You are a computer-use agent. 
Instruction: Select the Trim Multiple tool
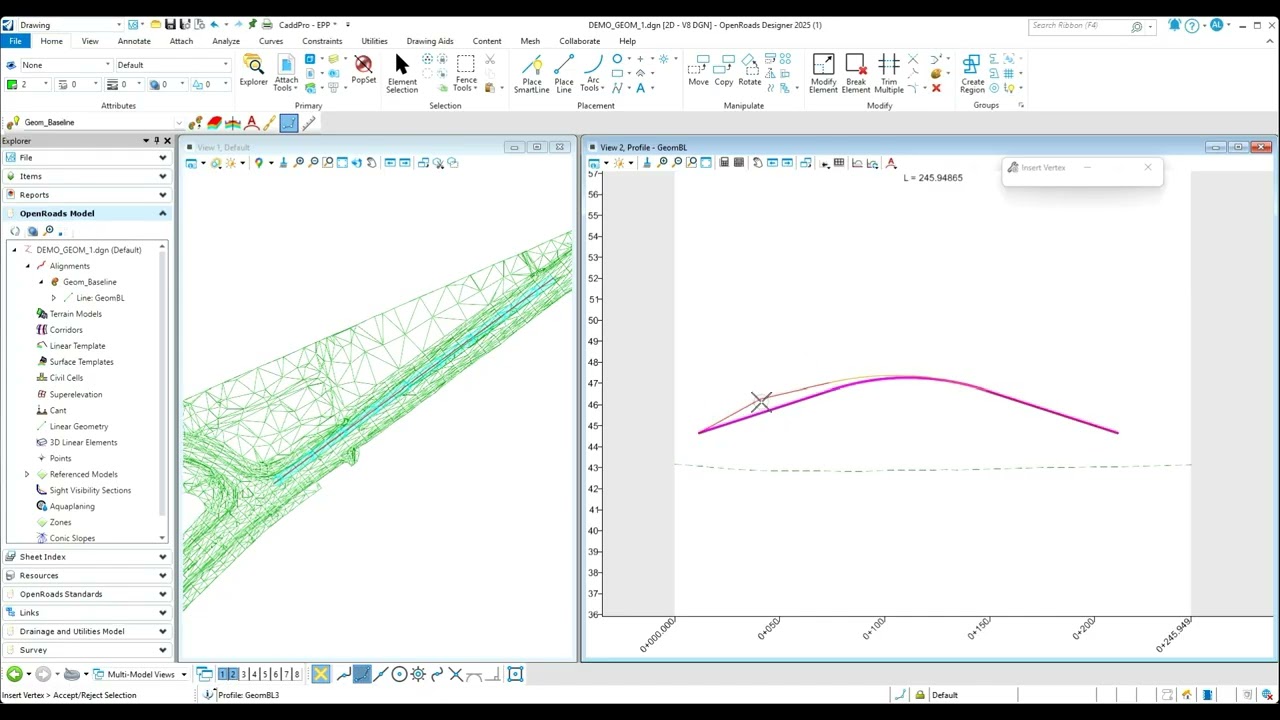coord(889,74)
